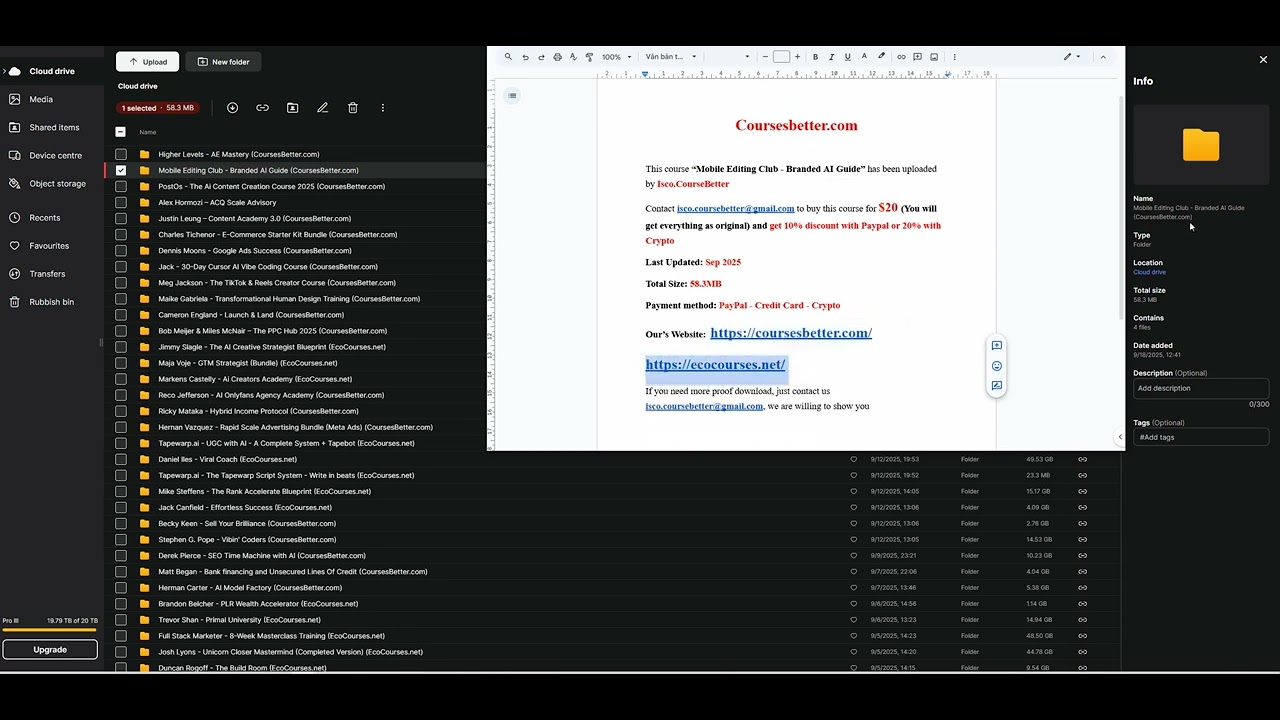The height and width of the screenshot is (720, 1280).
Task: Click the New folder button
Action: click(x=223, y=62)
